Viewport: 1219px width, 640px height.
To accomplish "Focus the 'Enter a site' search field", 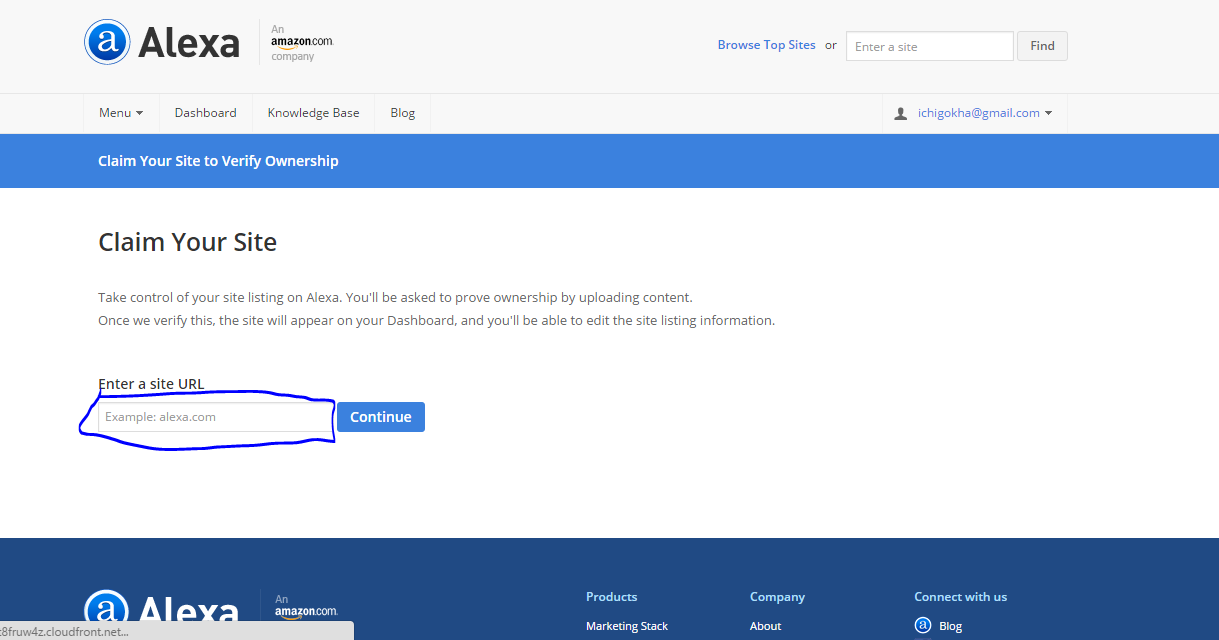I will point(930,46).
